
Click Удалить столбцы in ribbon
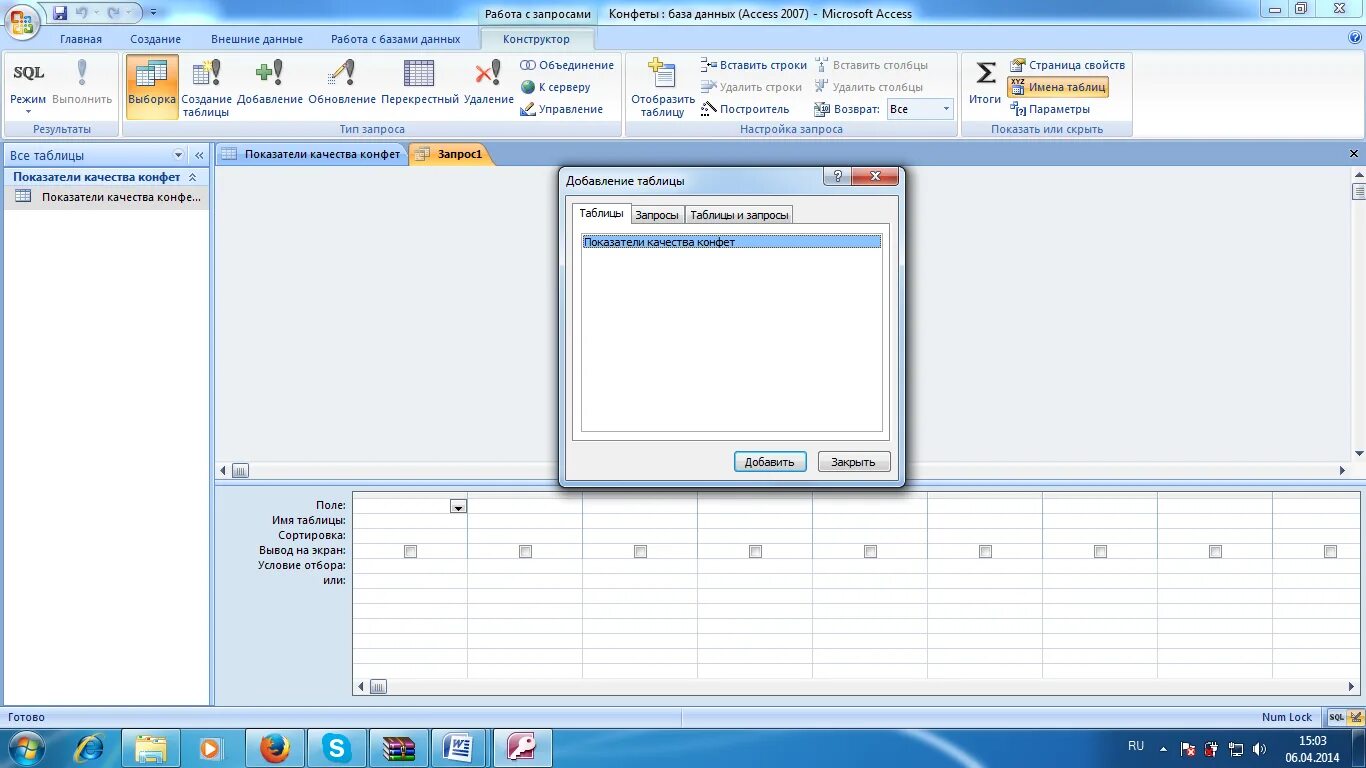click(x=869, y=87)
